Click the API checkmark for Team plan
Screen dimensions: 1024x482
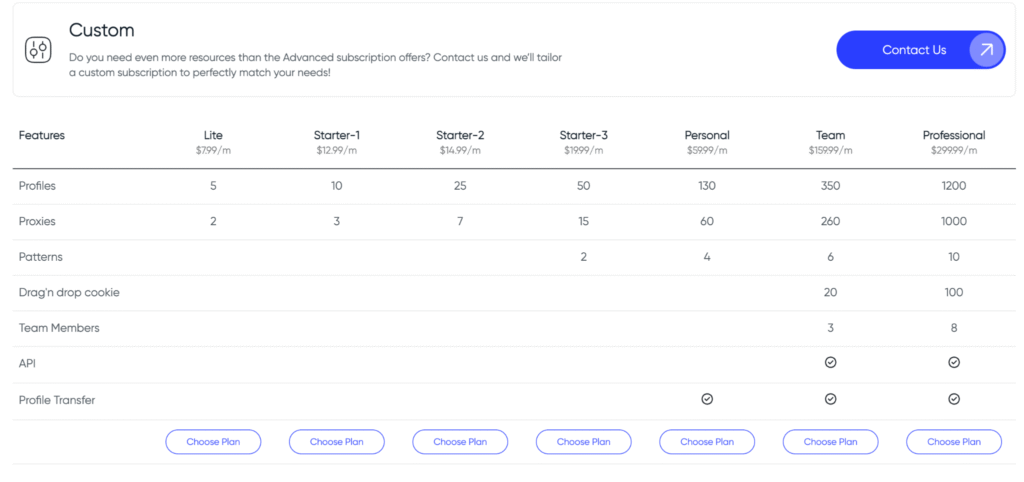[x=830, y=363]
